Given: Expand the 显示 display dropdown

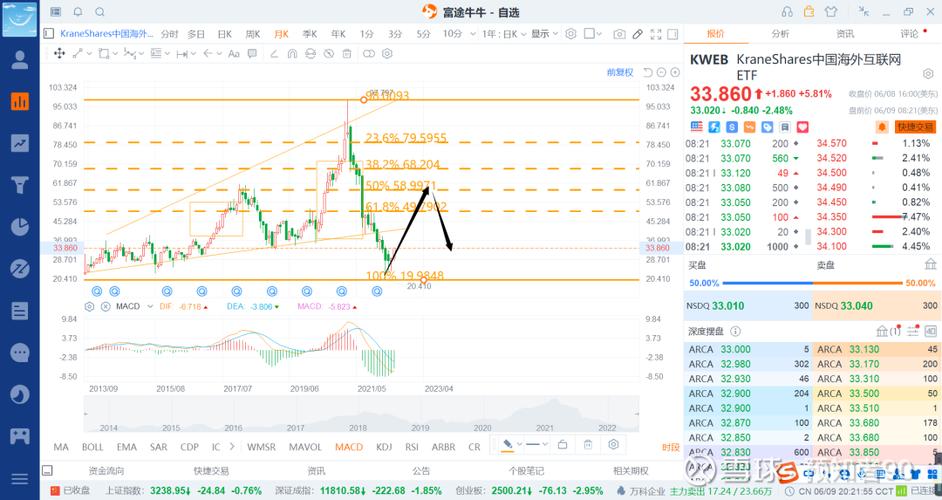Looking at the screenshot, I should [544, 34].
